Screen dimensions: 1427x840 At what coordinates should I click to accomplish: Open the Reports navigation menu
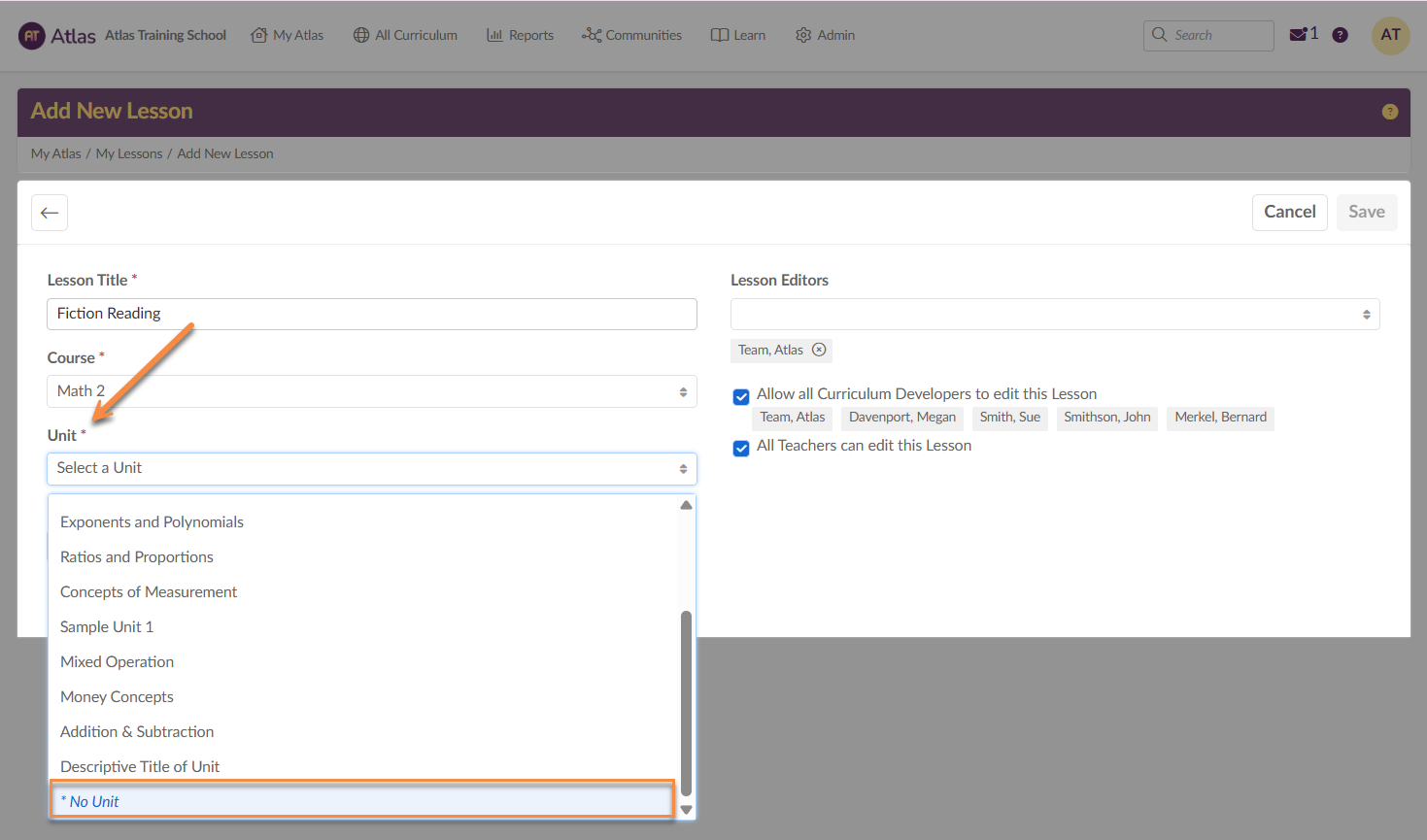pos(520,35)
